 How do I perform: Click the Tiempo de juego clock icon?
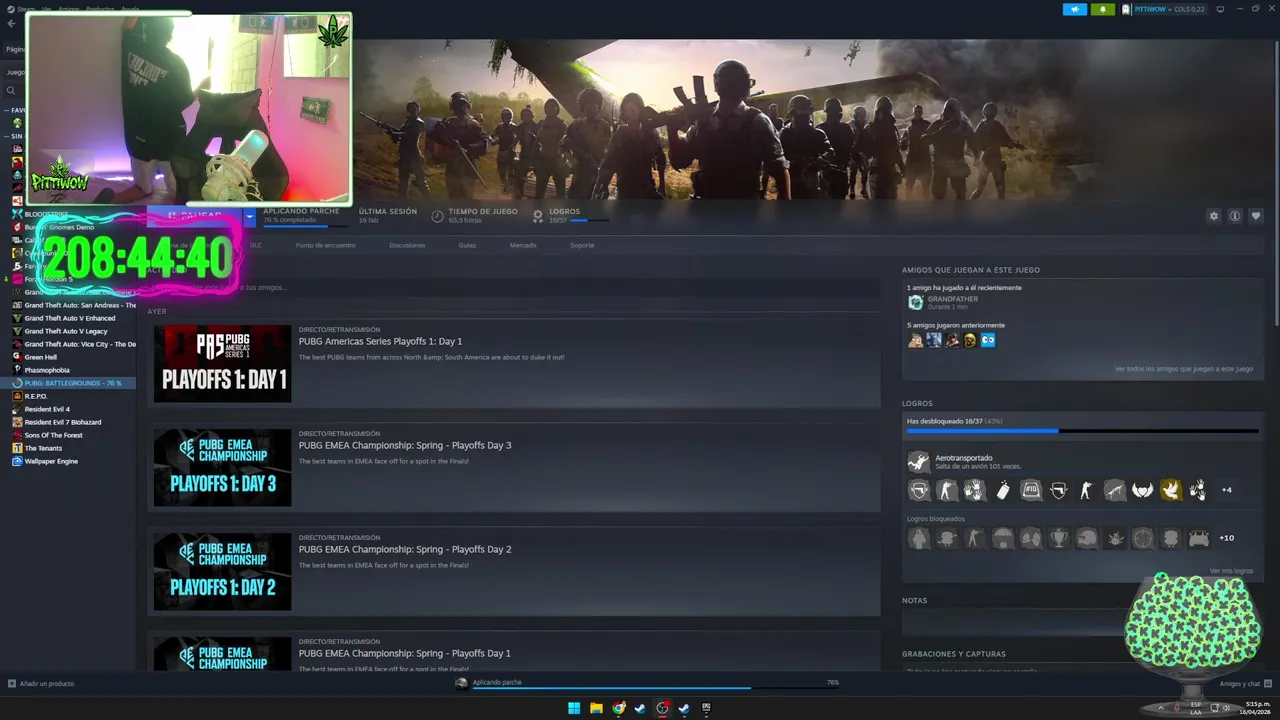coord(438,216)
